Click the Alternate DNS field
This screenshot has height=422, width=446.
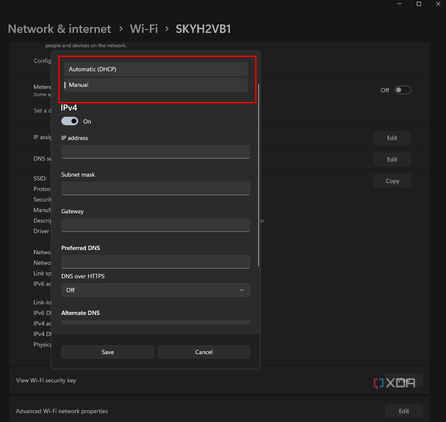pos(156,323)
